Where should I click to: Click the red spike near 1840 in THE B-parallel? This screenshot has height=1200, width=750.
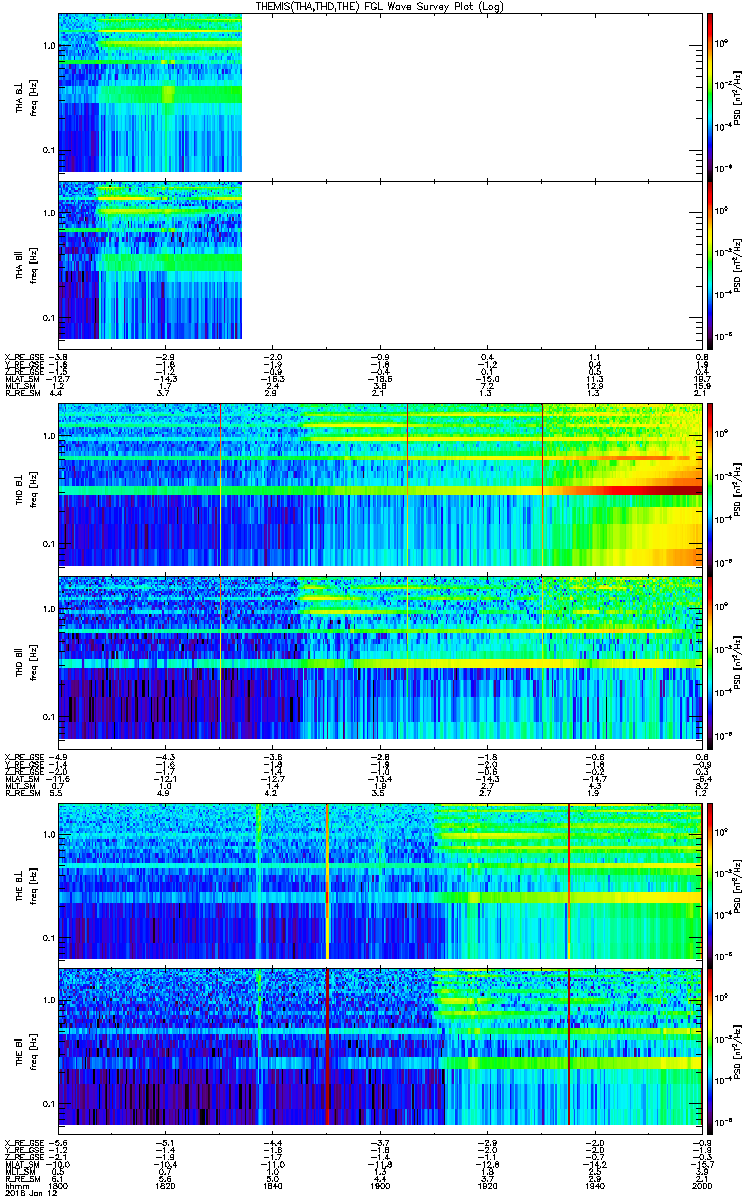pos(328,1049)
